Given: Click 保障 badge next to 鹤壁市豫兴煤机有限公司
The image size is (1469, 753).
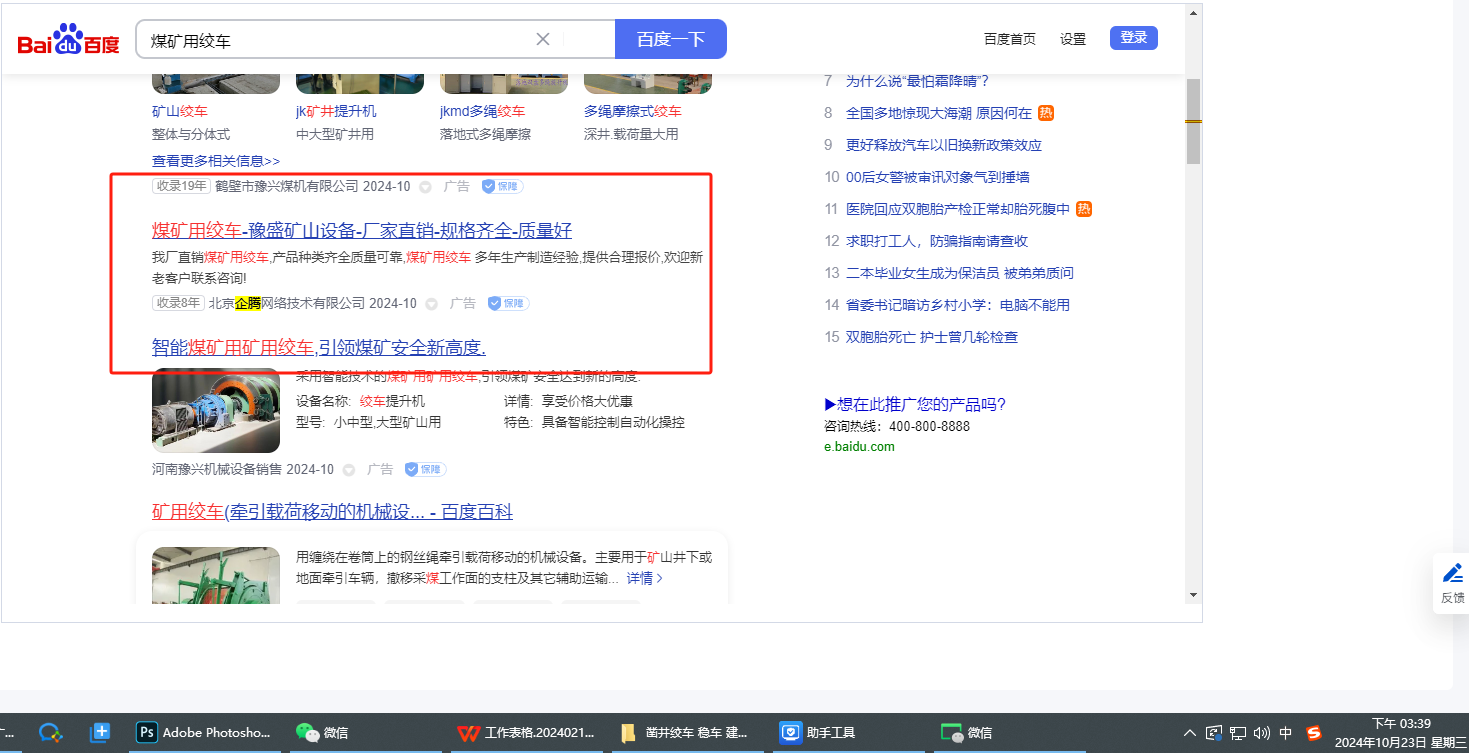Looking at the screenshot, I should click(x=502, y=186).
